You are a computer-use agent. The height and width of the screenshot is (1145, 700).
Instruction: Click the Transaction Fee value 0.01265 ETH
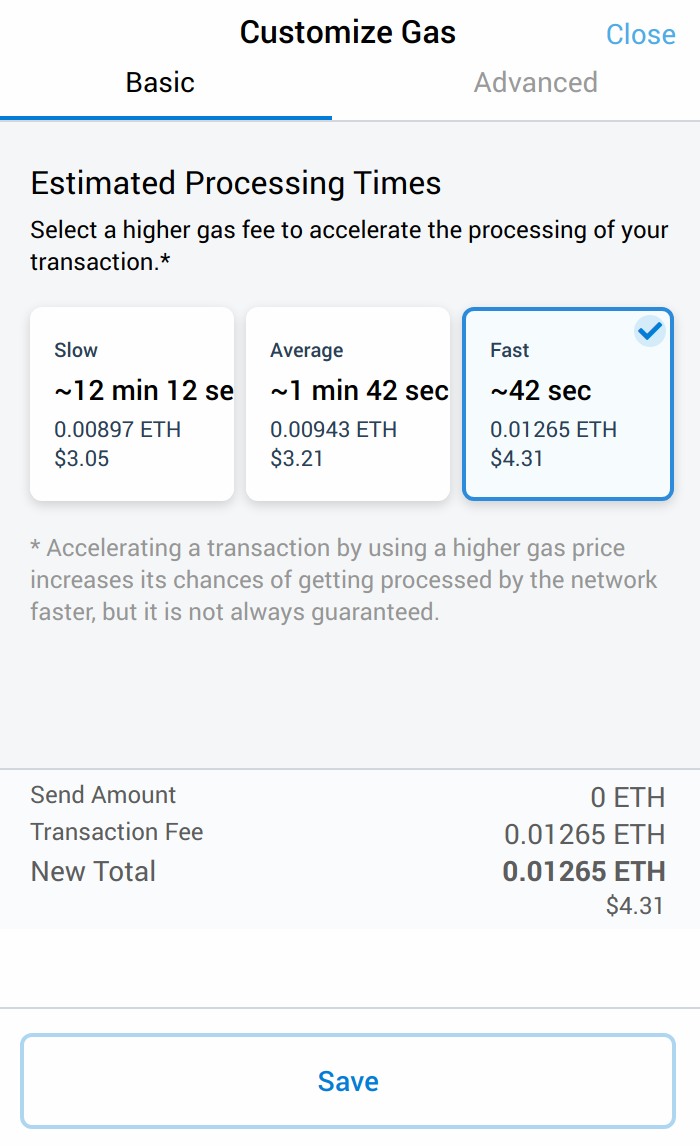(x=584, y=834)
